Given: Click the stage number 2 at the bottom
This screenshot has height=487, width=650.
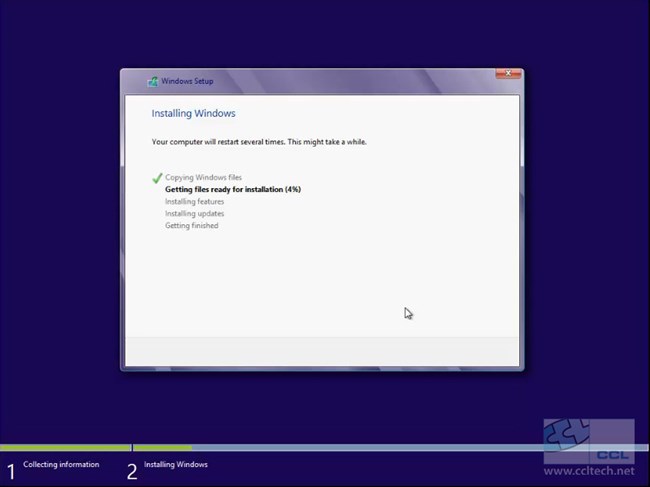Looking at the screenshot, I should 132,472.
